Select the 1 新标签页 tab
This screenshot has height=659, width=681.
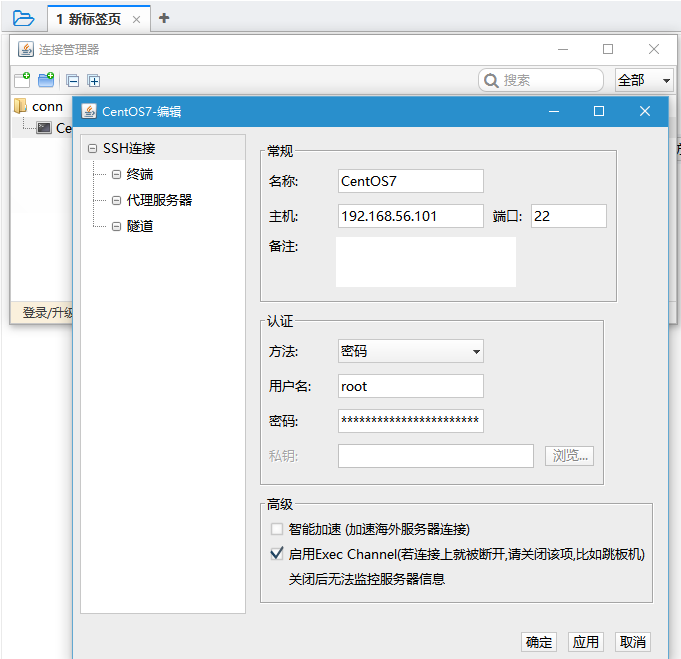99,19
